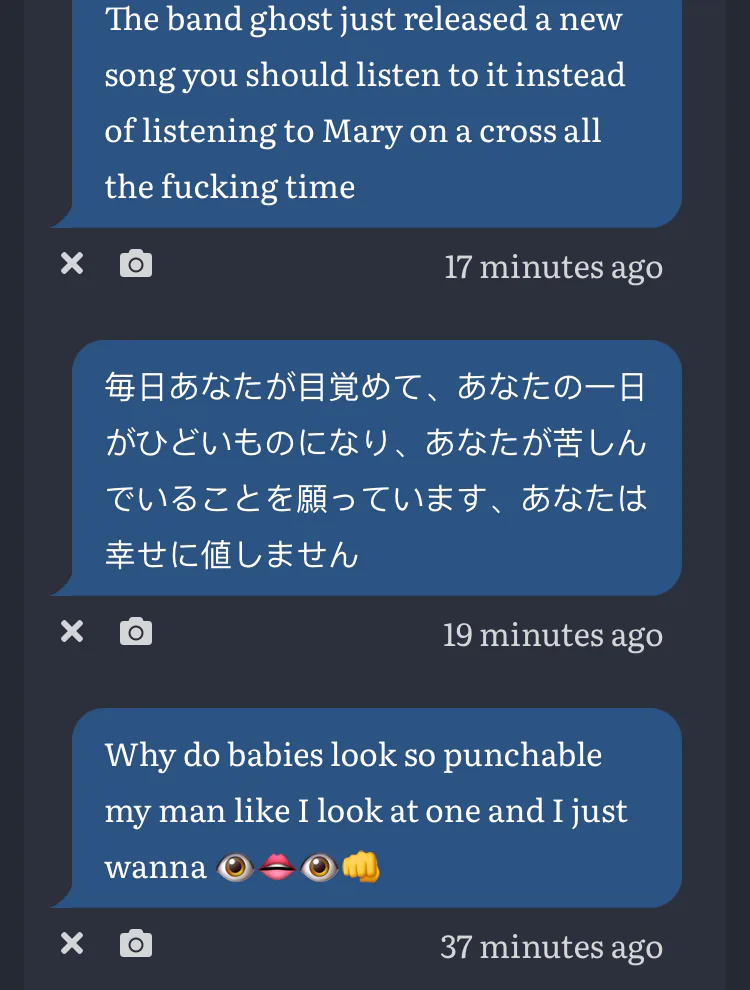
Task: Remove the punchable babies message
Action: point(72,944)
